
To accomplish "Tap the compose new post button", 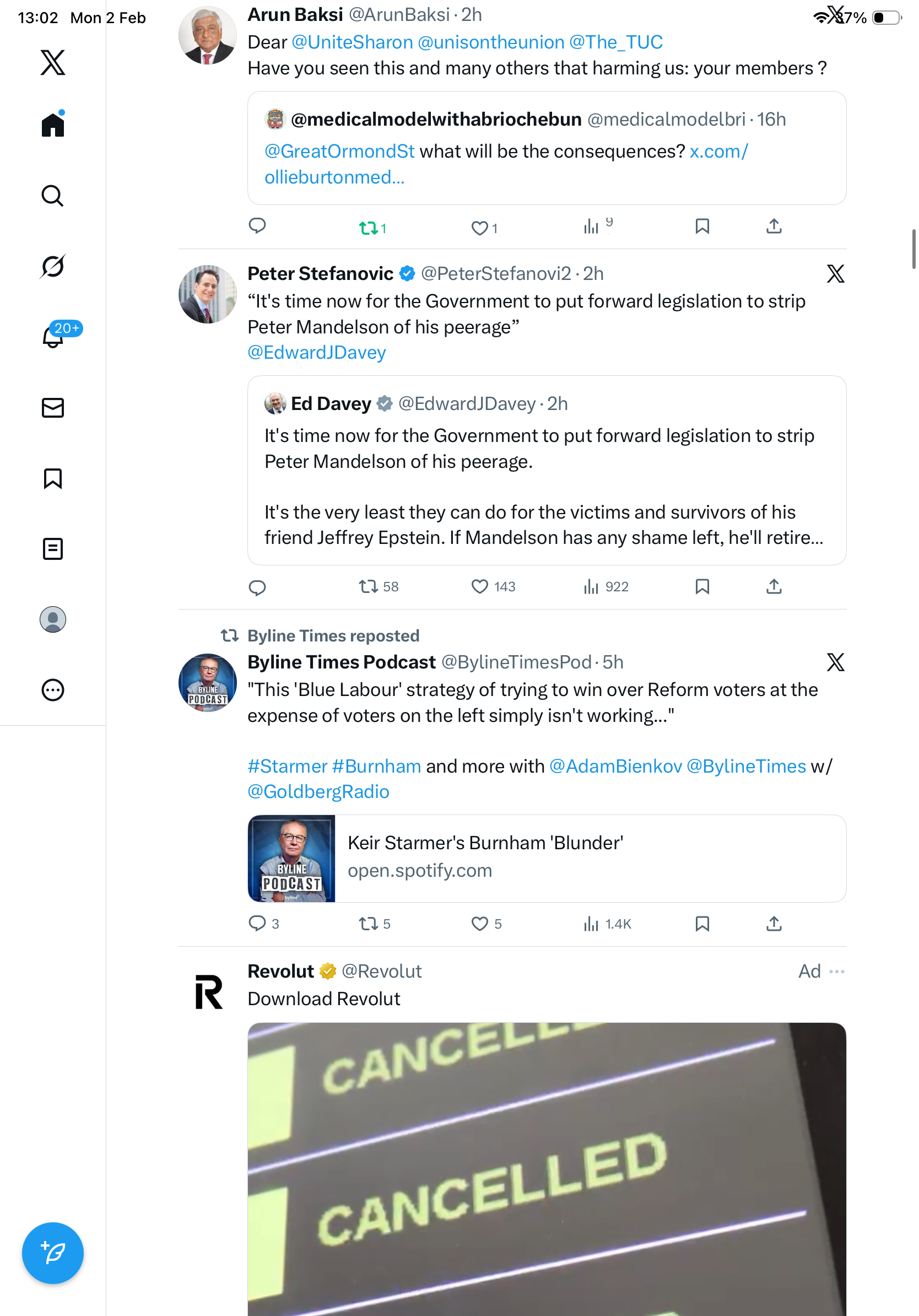I will (53, 1253).
